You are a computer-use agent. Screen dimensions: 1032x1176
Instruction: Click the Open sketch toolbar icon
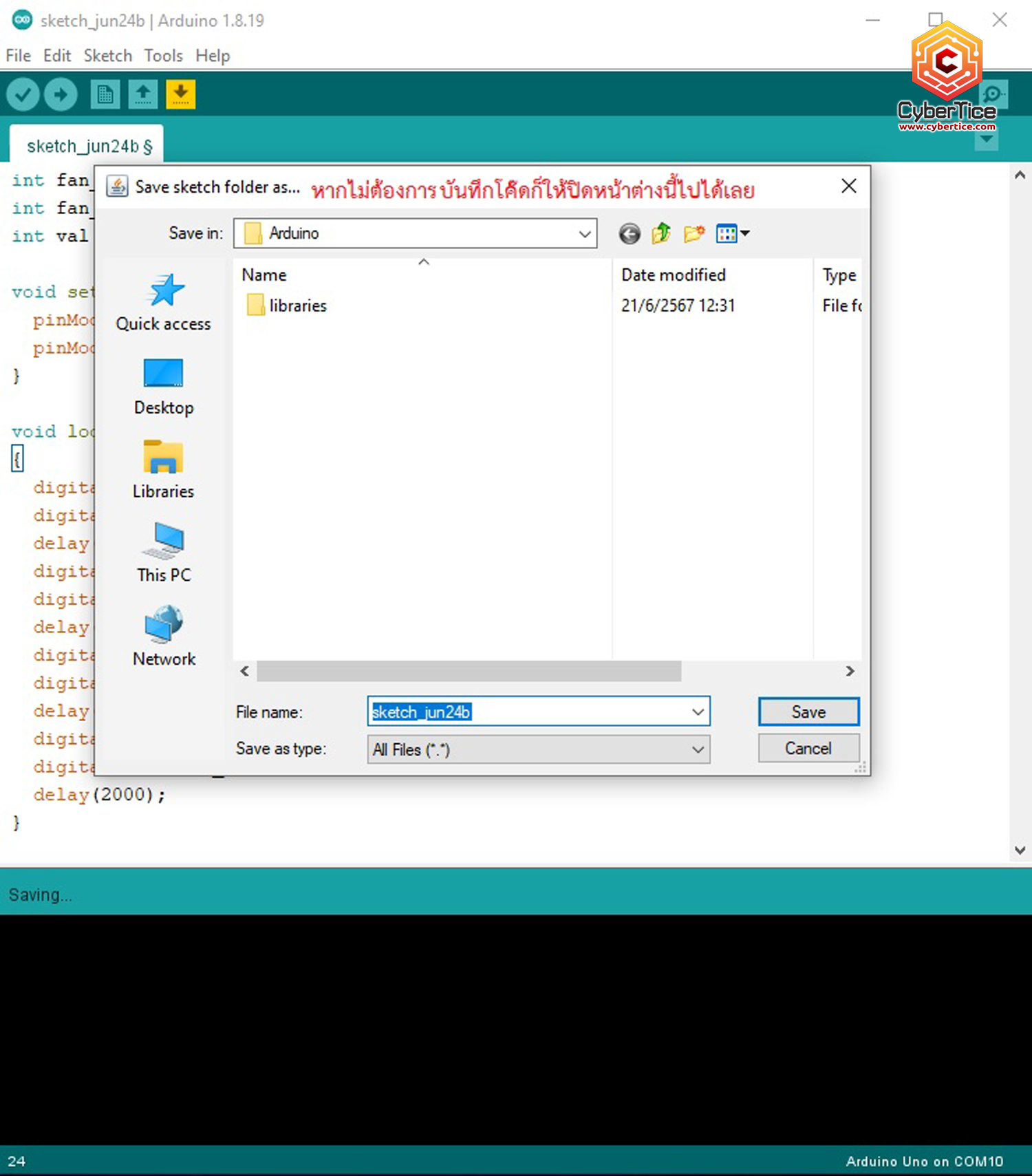click(142, 94)
